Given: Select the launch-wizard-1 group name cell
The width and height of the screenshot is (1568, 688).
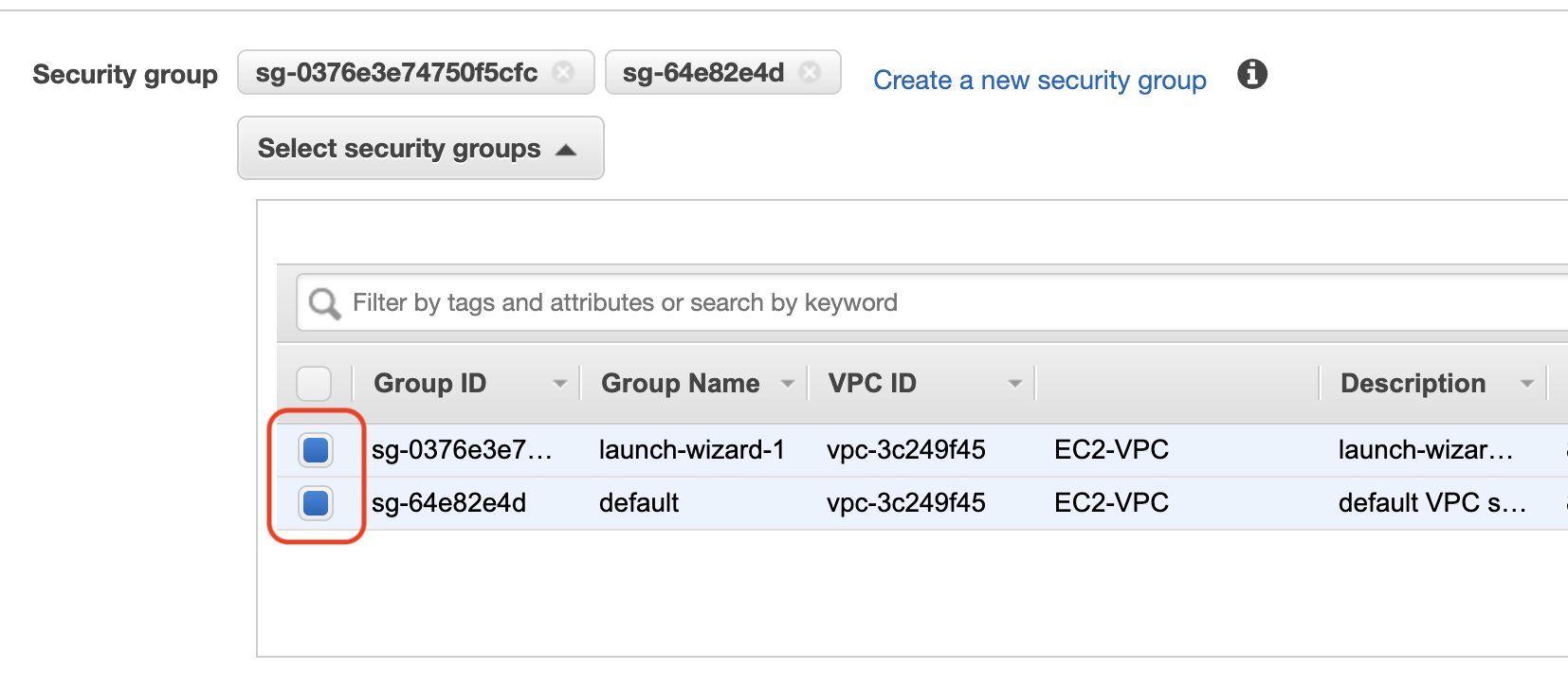Looking at the screenshot, I should tap(691, 449).
